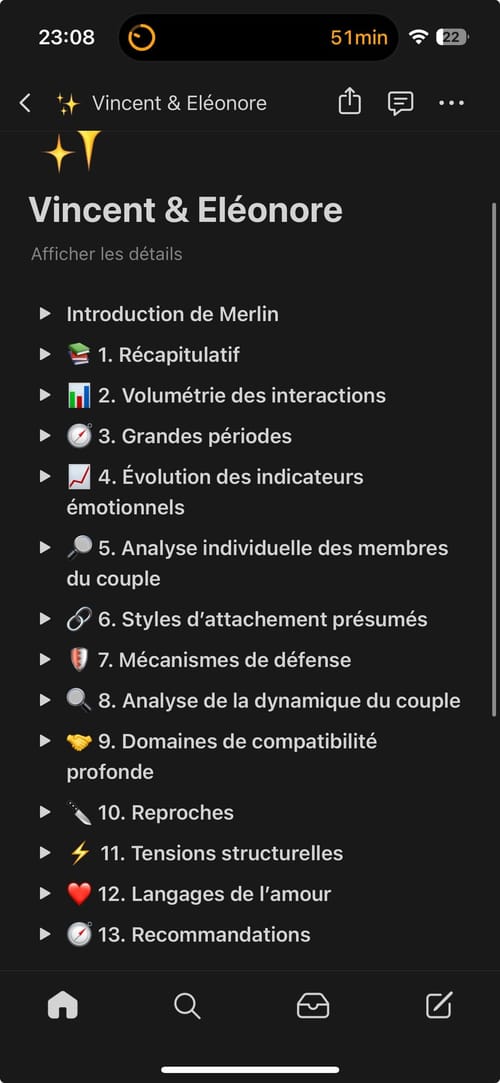
Task: Tap the timer icon in Dynamic Island
Action: pos(142,37)
